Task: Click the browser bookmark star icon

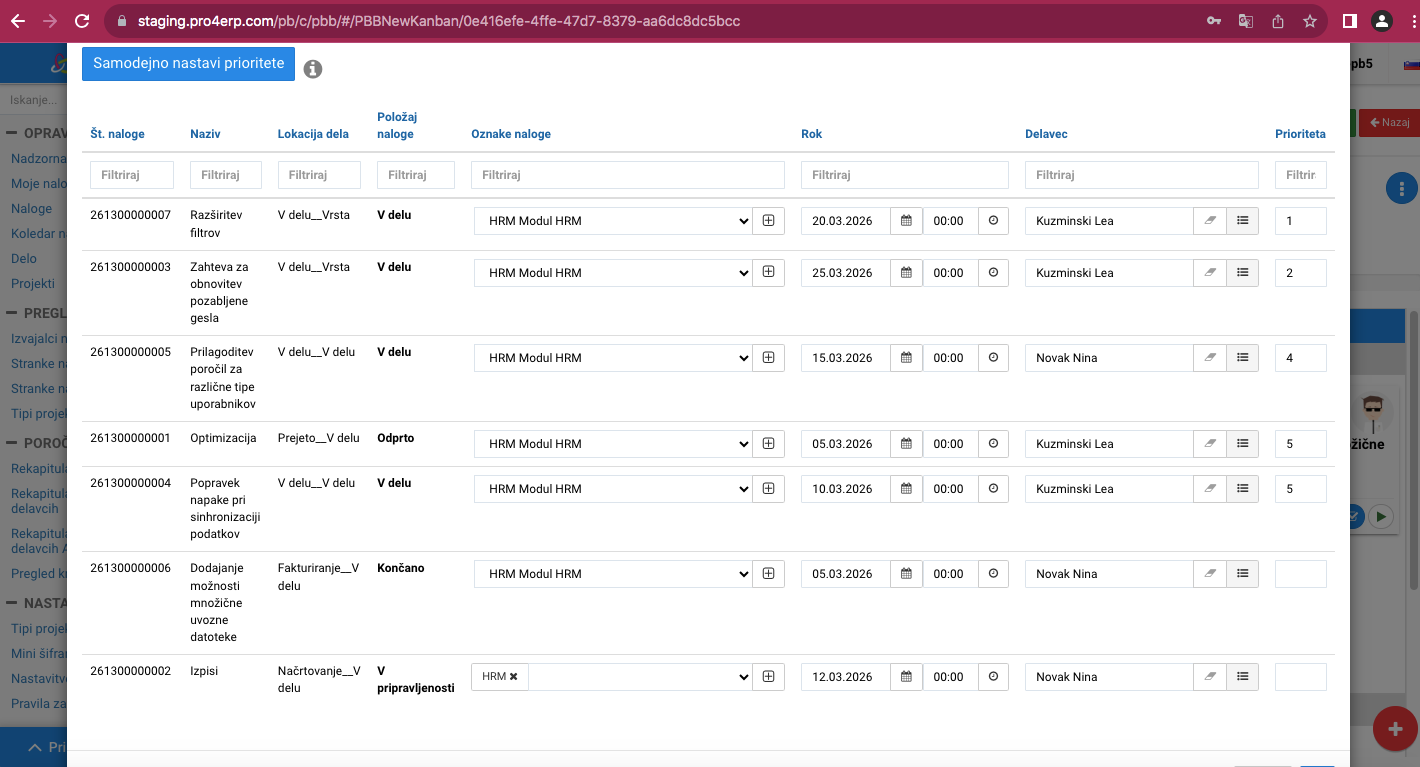Action: coord(1309,20)
